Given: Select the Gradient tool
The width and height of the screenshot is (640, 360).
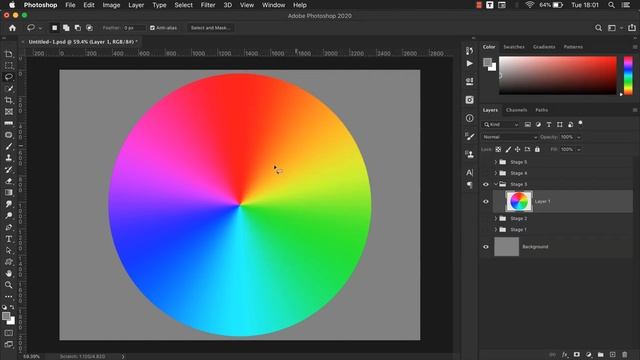Looking at the screenshot, I should click(9, 192).
